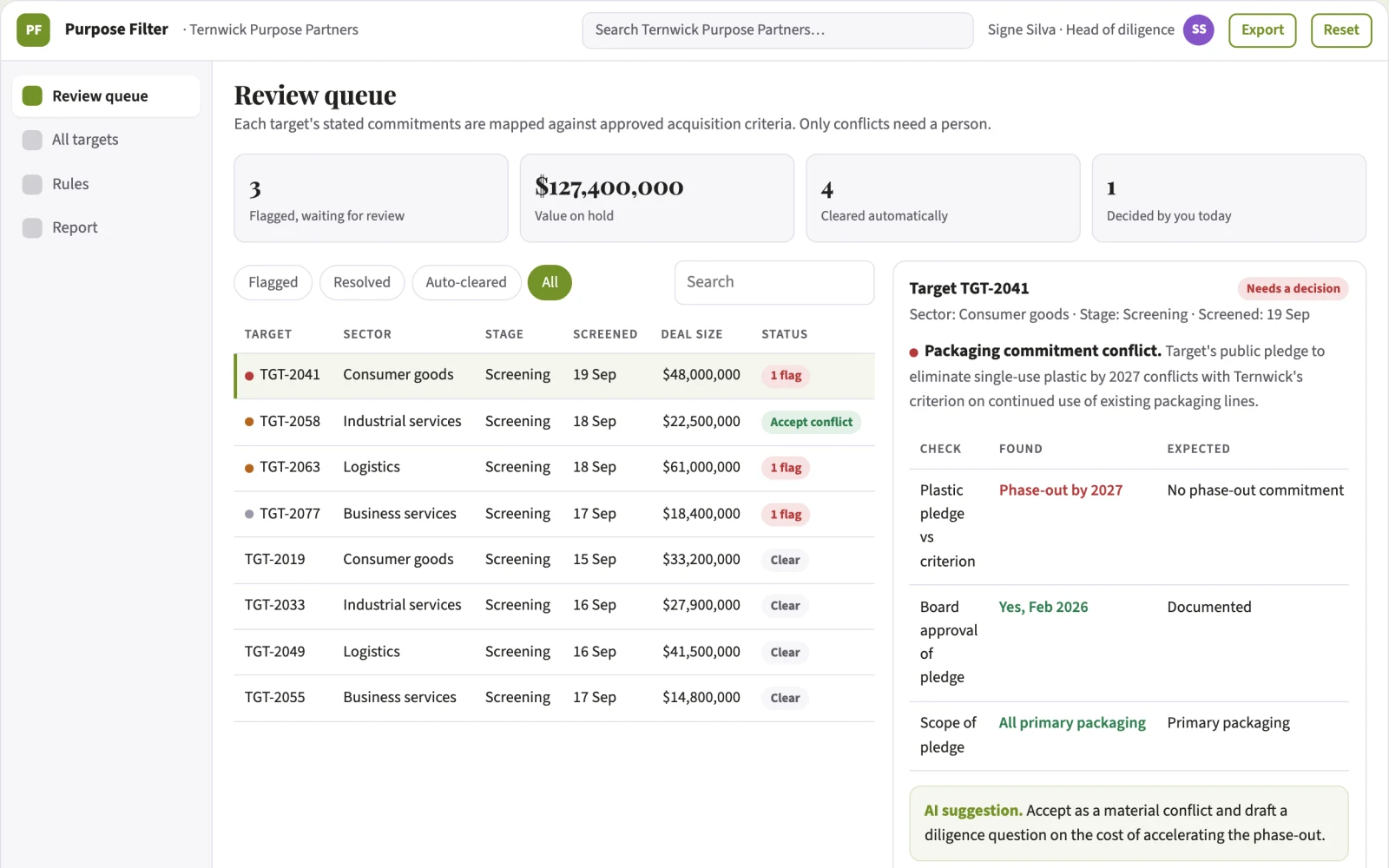The image size is (1389, 868).
Task: Click the $61,000,000 deal size cell
Action: point(701,467)
